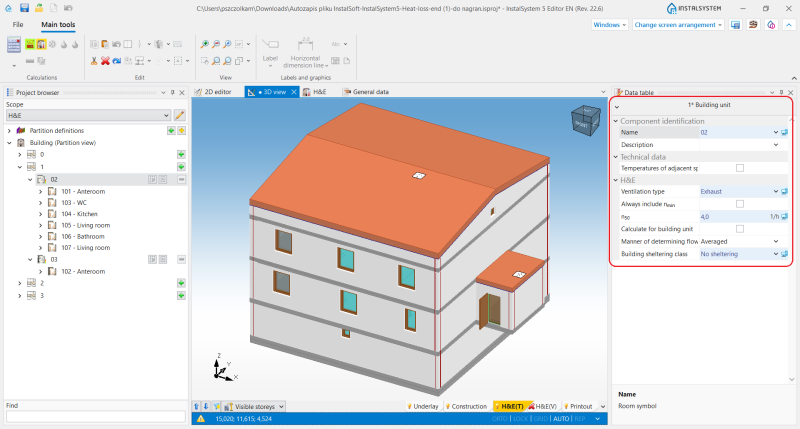Toggle the Underlay layer visibility bulb
The height and width of the screenshot is (429, 800).
coord(409,407)
